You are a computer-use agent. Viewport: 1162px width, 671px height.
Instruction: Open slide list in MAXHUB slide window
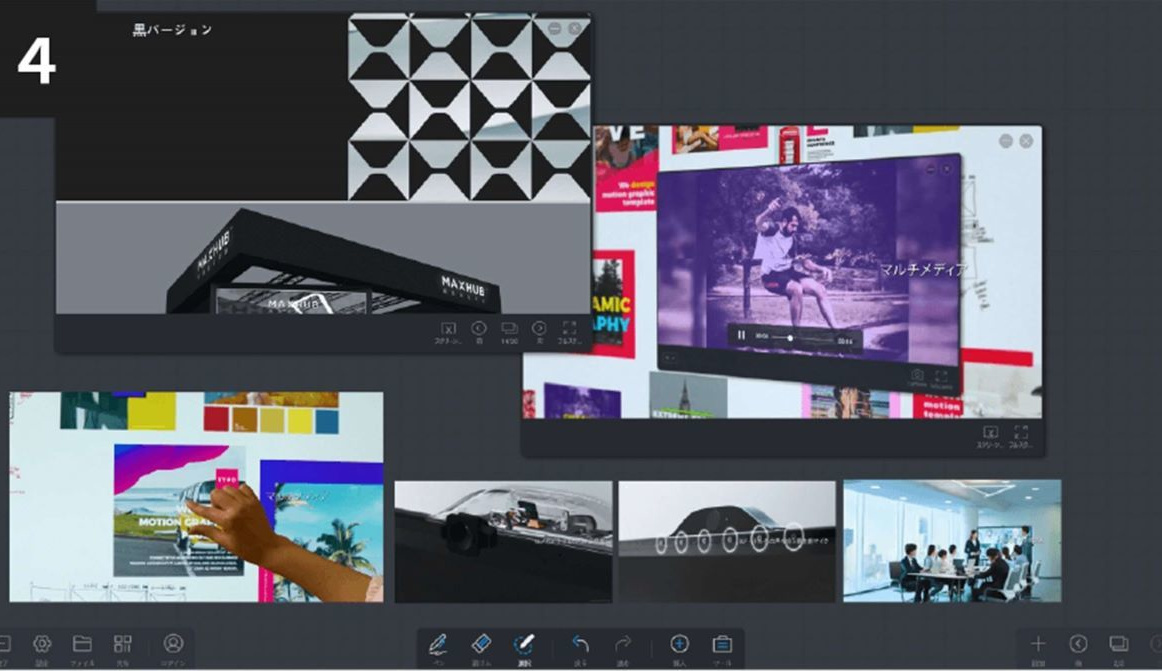(x=509, y=328)
